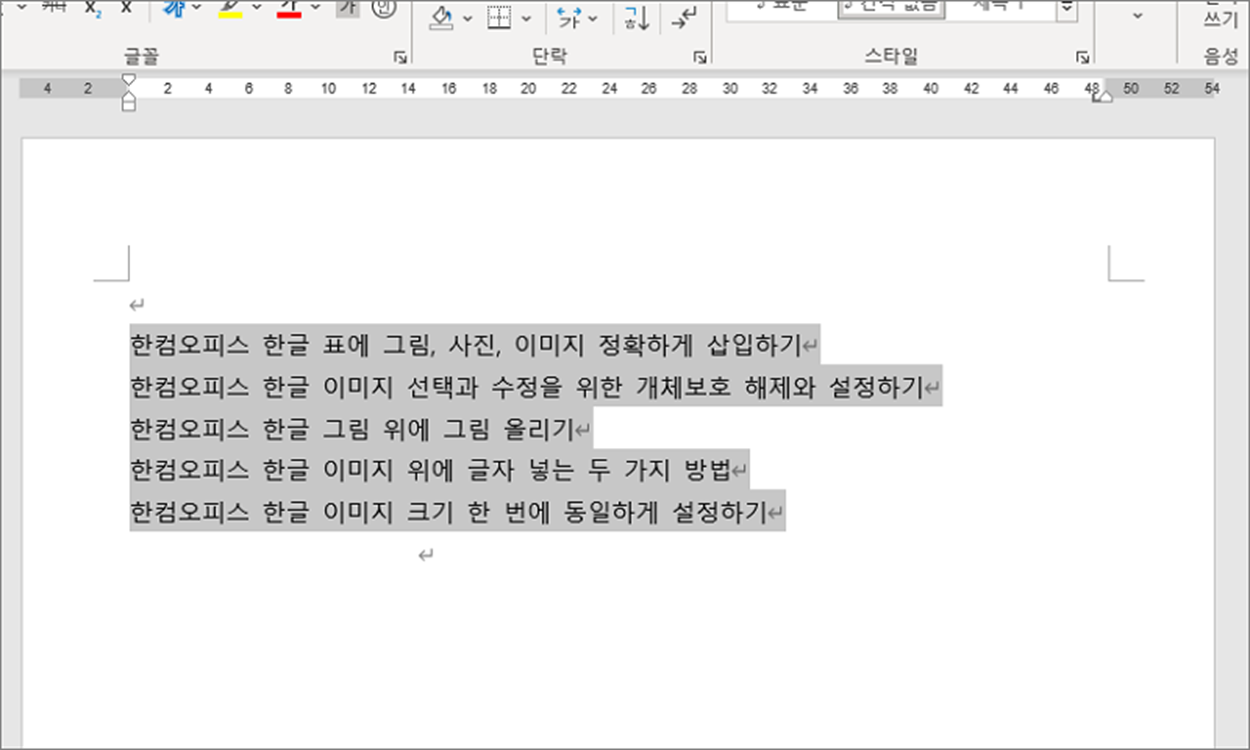Apply paragraph shading paint bucket

[x=443, y=18]
